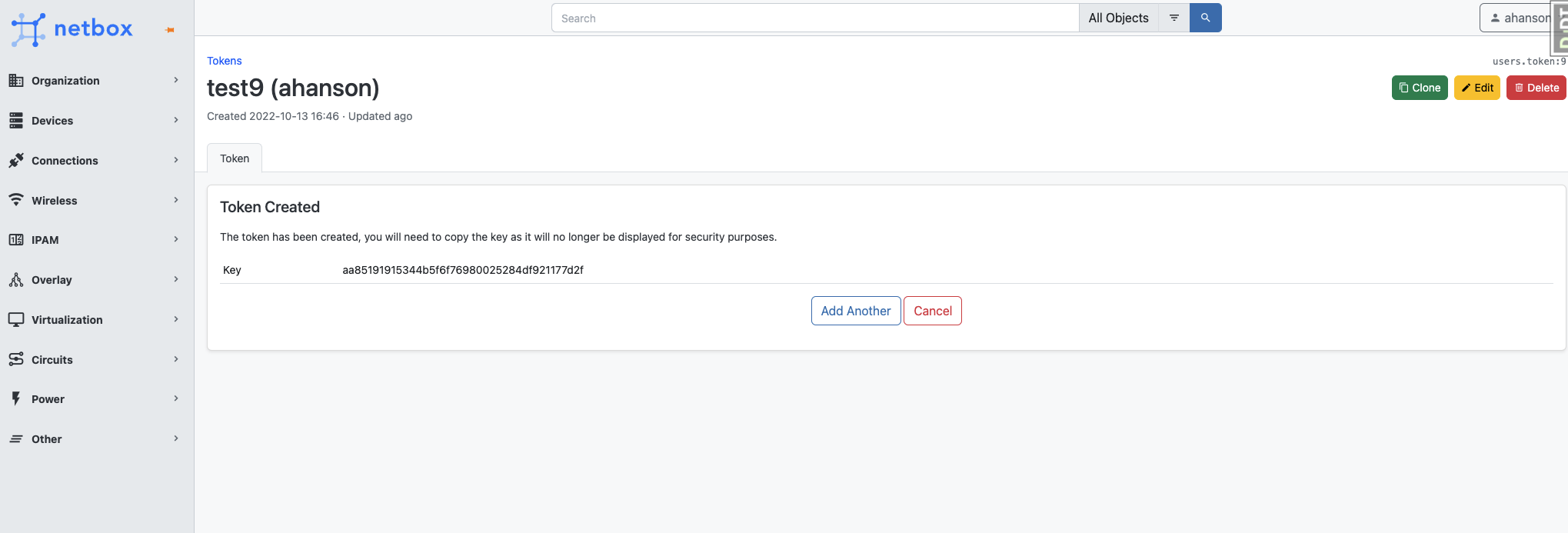The height and width of the screenshot is (533, 1568).
Task: Open the Circuits menu item
Action: (x=97, y=360)
